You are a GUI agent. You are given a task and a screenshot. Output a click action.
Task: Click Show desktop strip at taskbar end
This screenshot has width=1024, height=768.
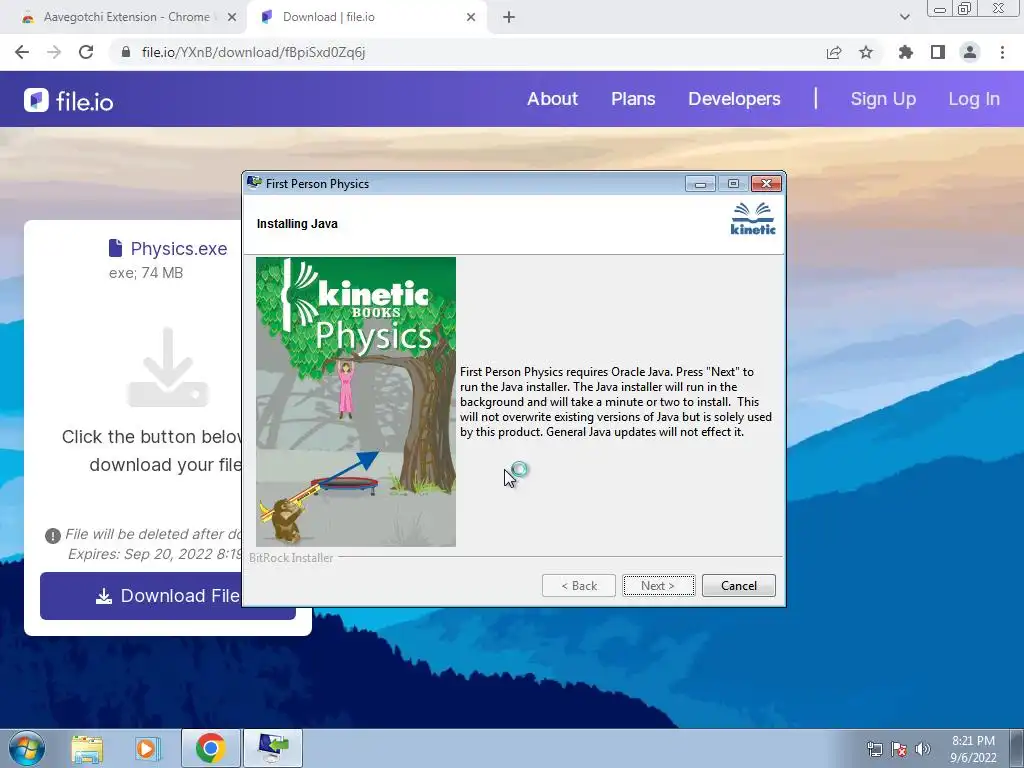coord(1017,748)
